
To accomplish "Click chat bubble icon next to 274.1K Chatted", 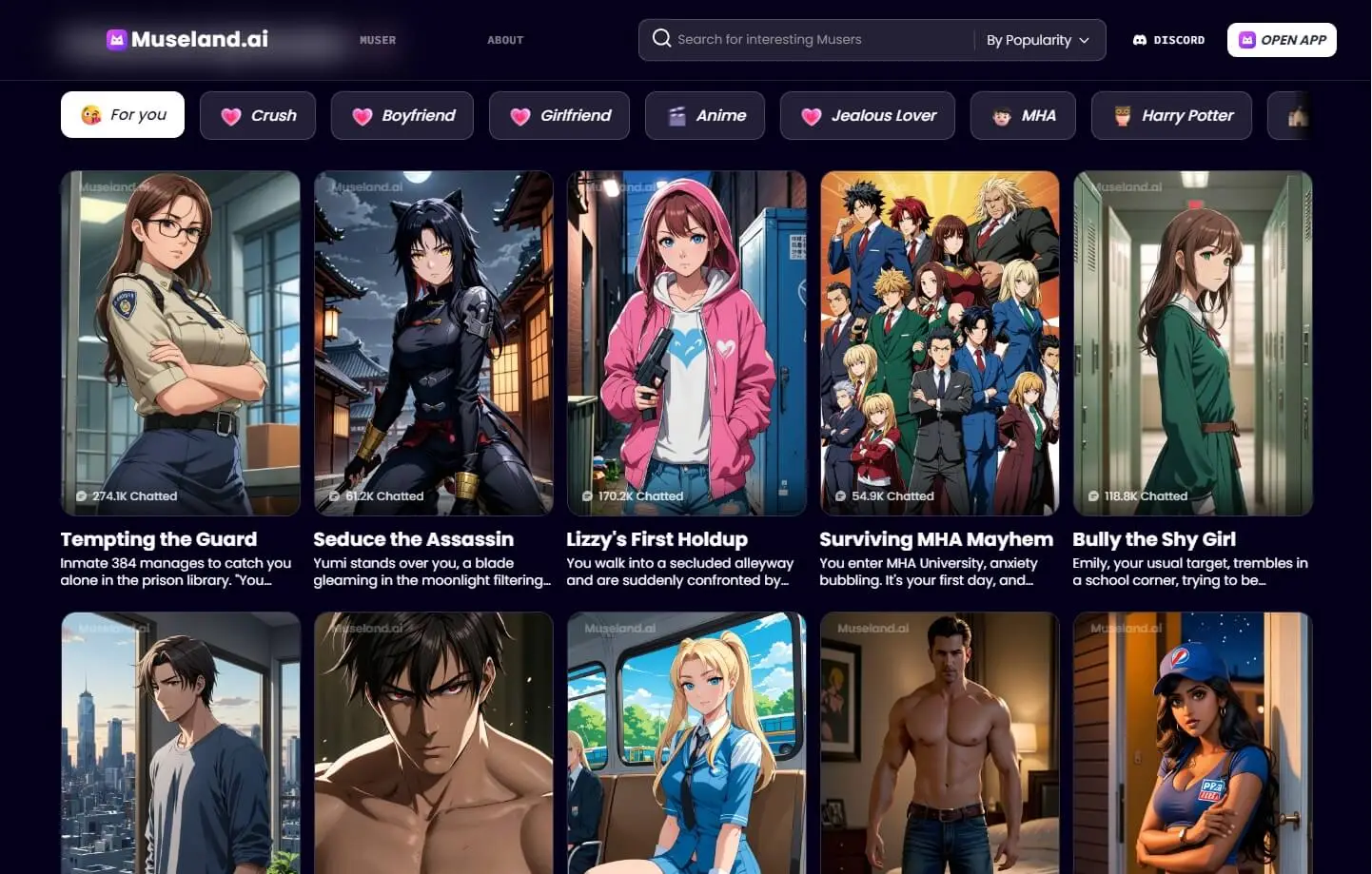I will click(82, 496).
